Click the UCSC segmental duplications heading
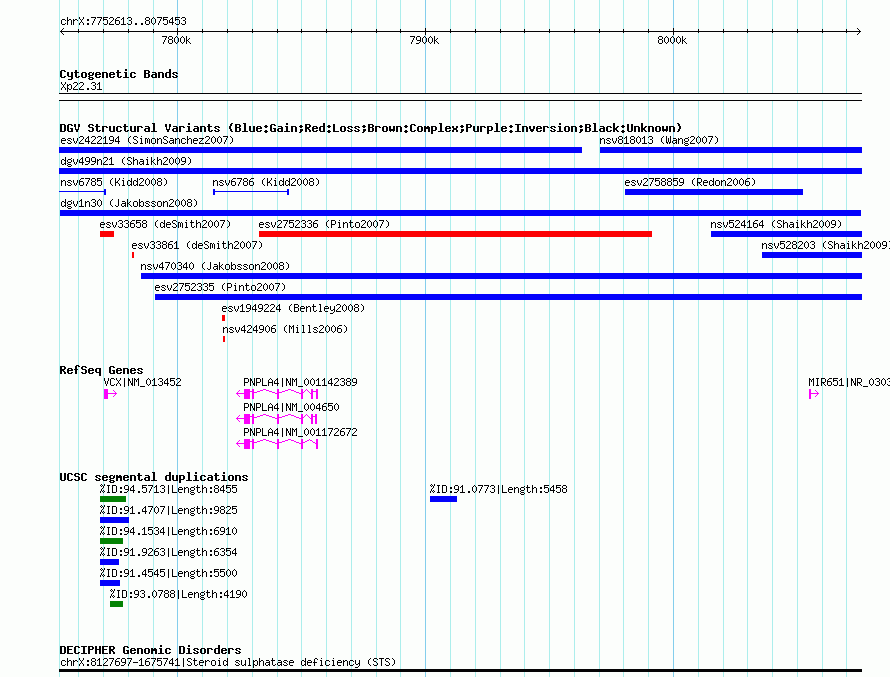Image resolution: width=890 pixels, height=677 pixels. pos(154,477)
